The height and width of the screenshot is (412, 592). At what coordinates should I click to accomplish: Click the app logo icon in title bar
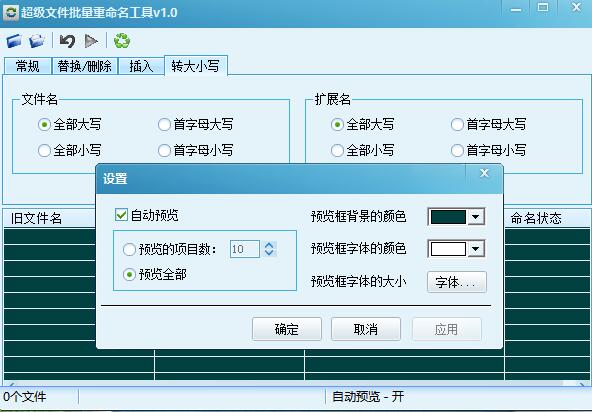tap(11, 12)
